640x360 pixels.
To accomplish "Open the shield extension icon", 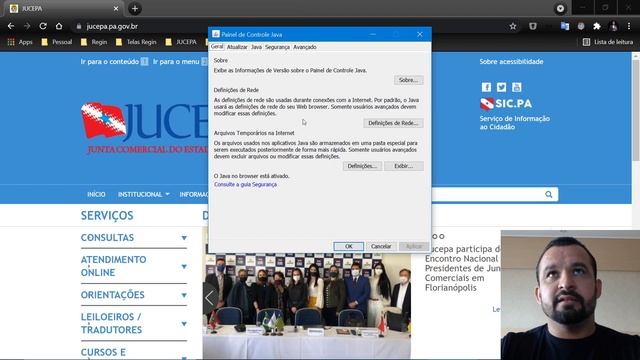I will point(533,26).
